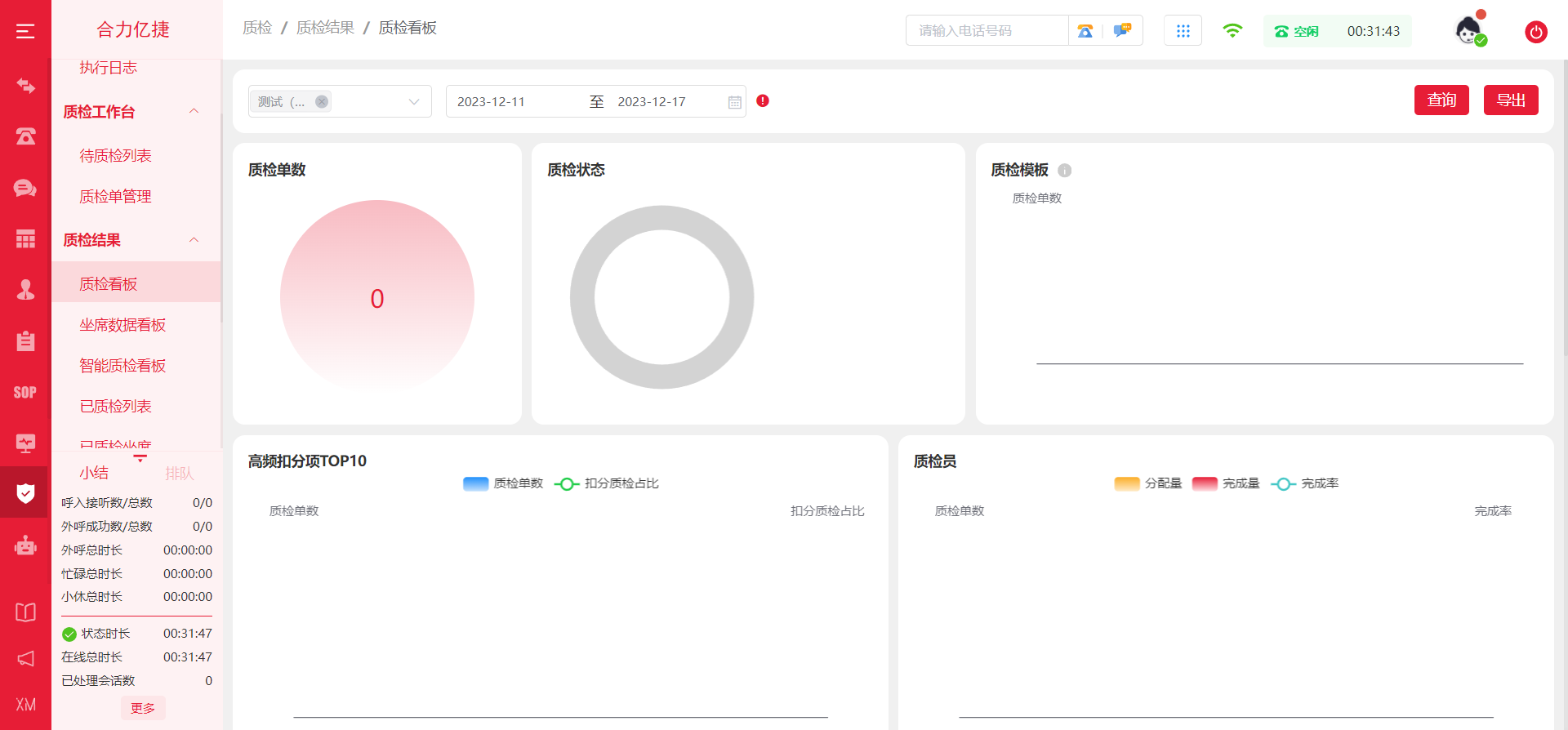Open 已质检列表 menu item

click(115, 407)
